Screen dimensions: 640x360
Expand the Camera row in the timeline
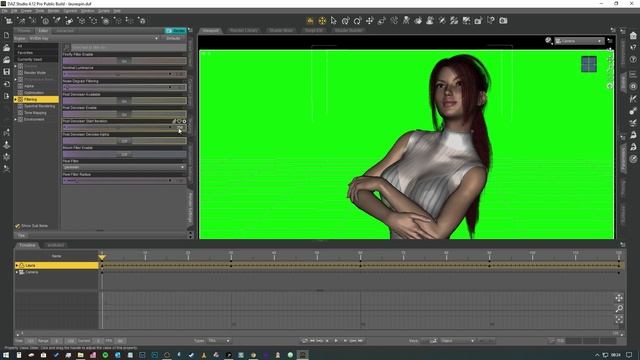click(x=17, y=272)
